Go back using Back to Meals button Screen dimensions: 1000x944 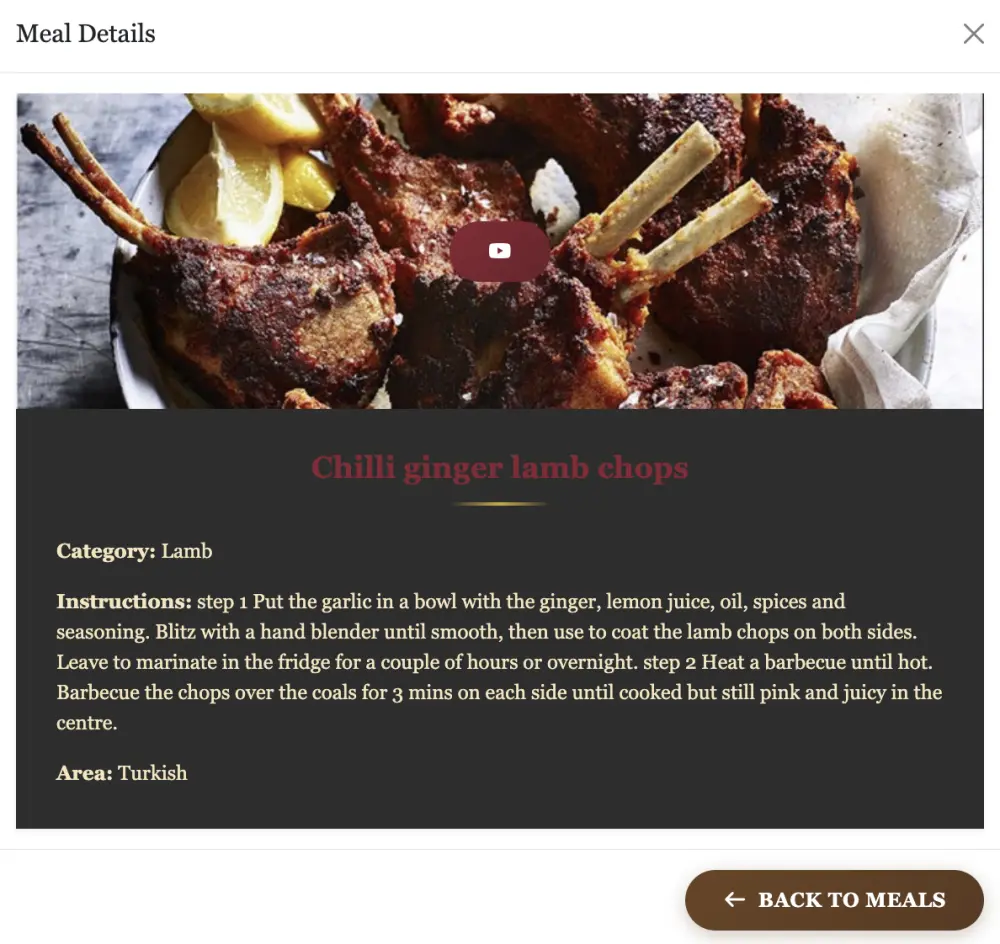tap(834, 899)
